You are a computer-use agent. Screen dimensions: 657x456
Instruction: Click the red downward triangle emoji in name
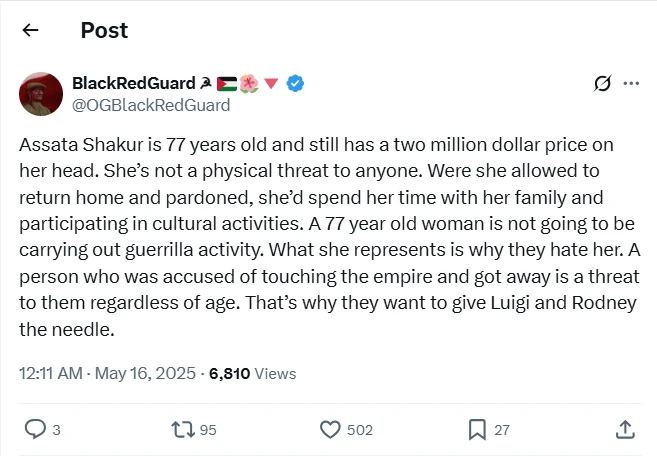[271, 84]
